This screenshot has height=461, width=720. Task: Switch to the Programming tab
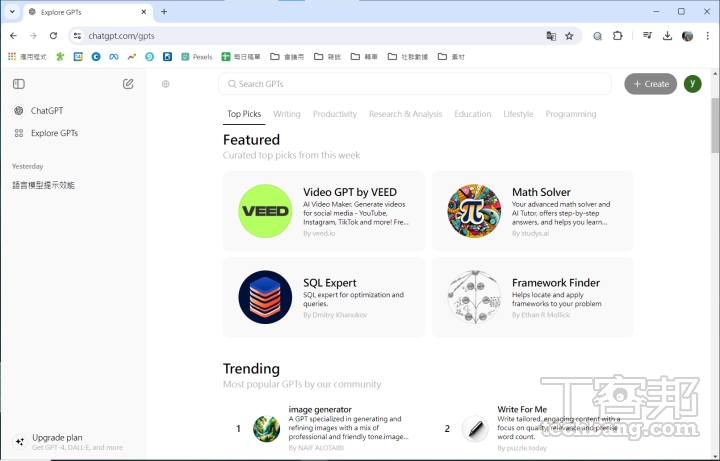tap(571, 114)
